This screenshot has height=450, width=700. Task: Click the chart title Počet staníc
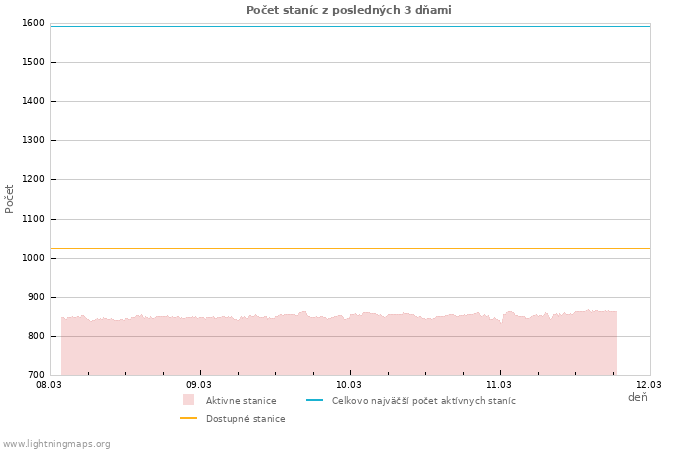coord(349,10)
